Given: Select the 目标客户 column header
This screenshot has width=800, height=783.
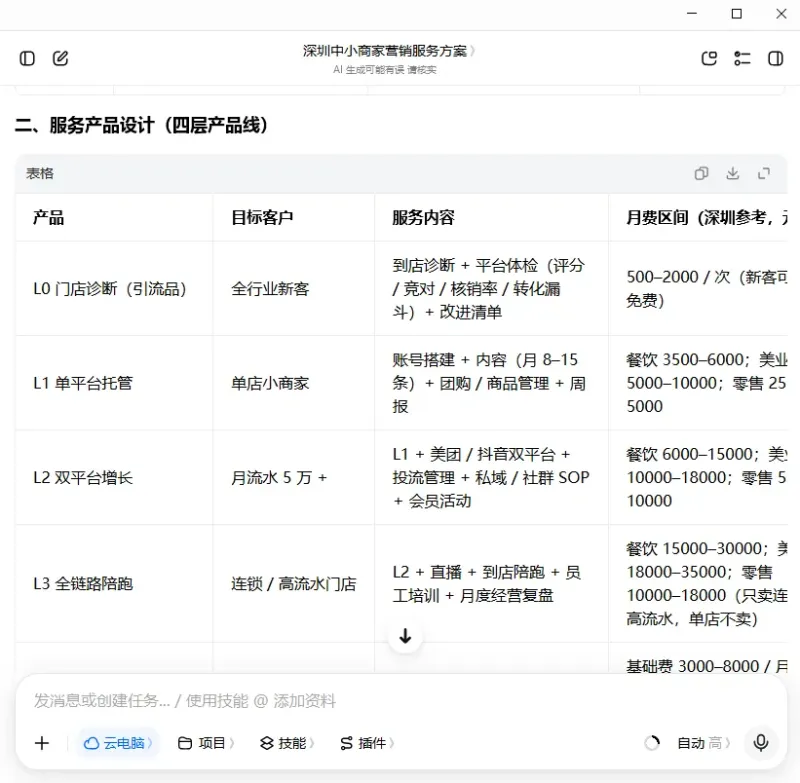Looking at the screenshot, I should 294,218.
